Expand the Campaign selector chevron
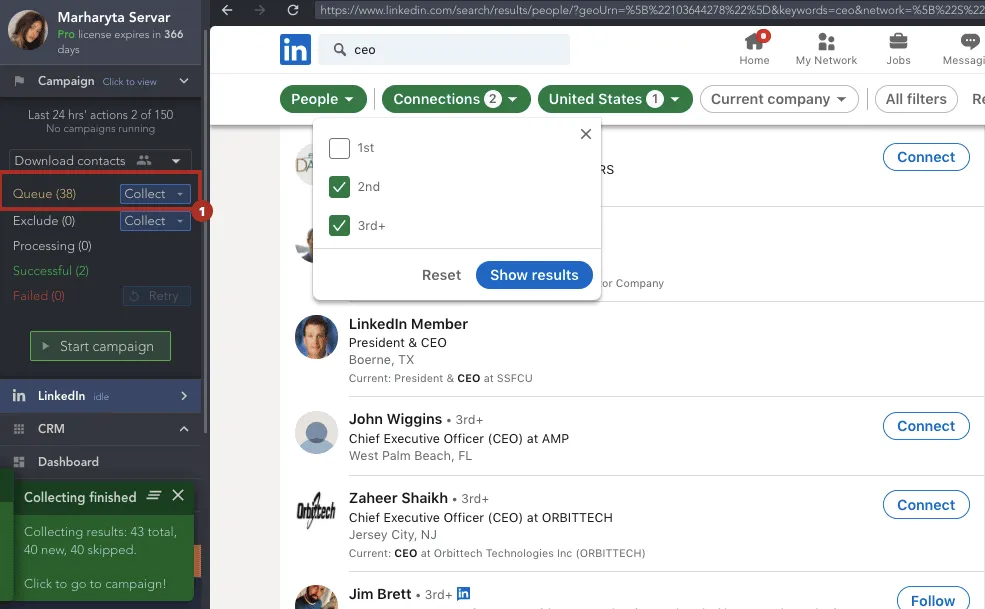 click(x=184, y=81)
